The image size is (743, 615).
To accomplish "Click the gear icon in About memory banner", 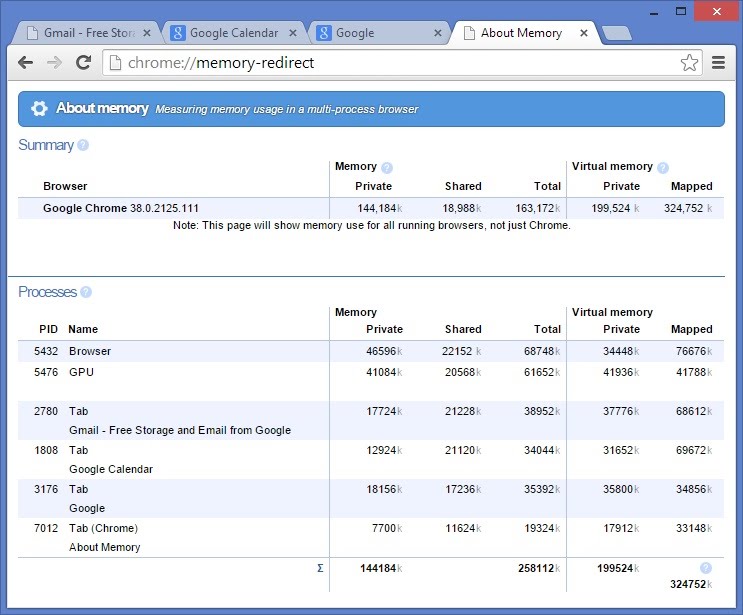I will (39, 109).
